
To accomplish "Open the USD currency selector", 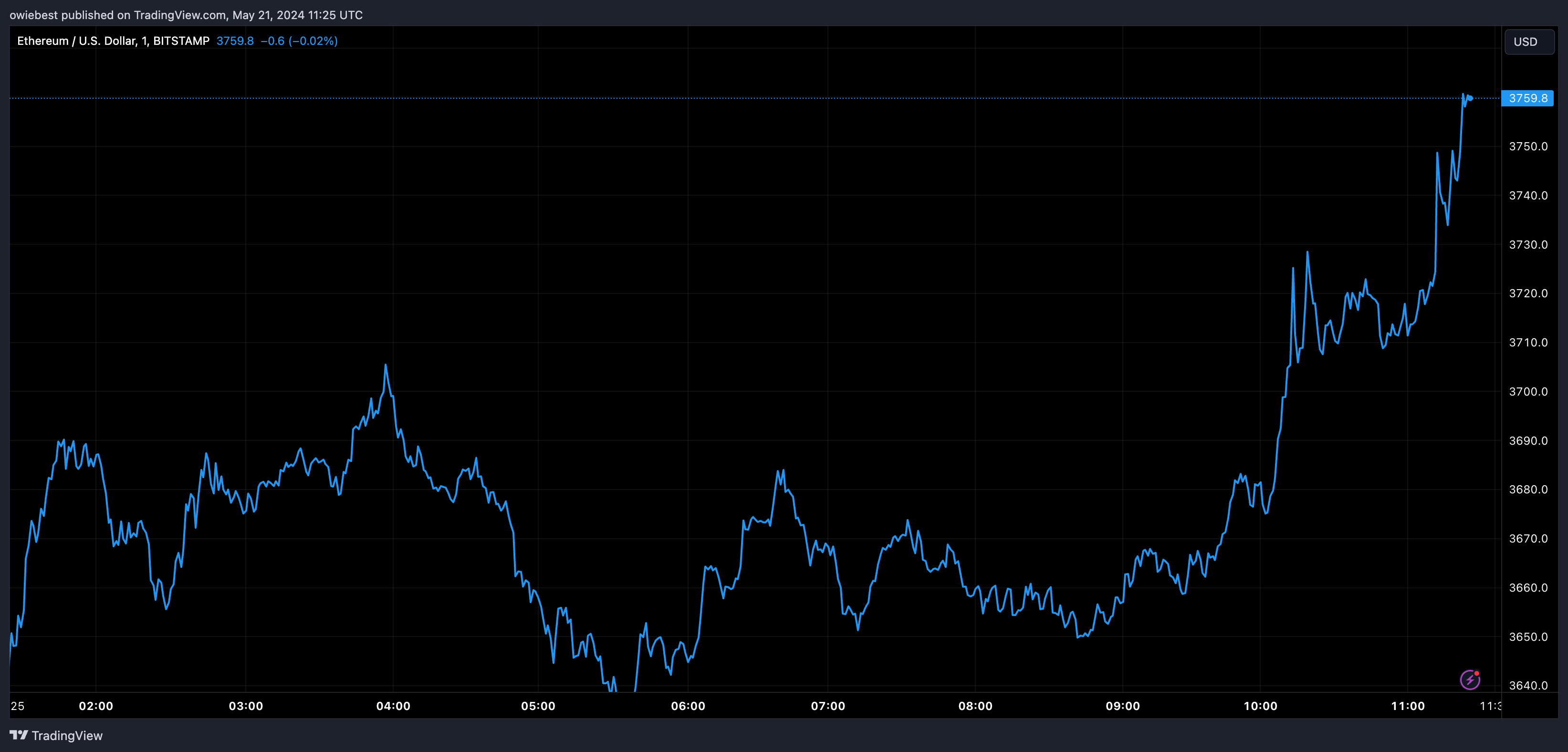I will (1529, 42).
